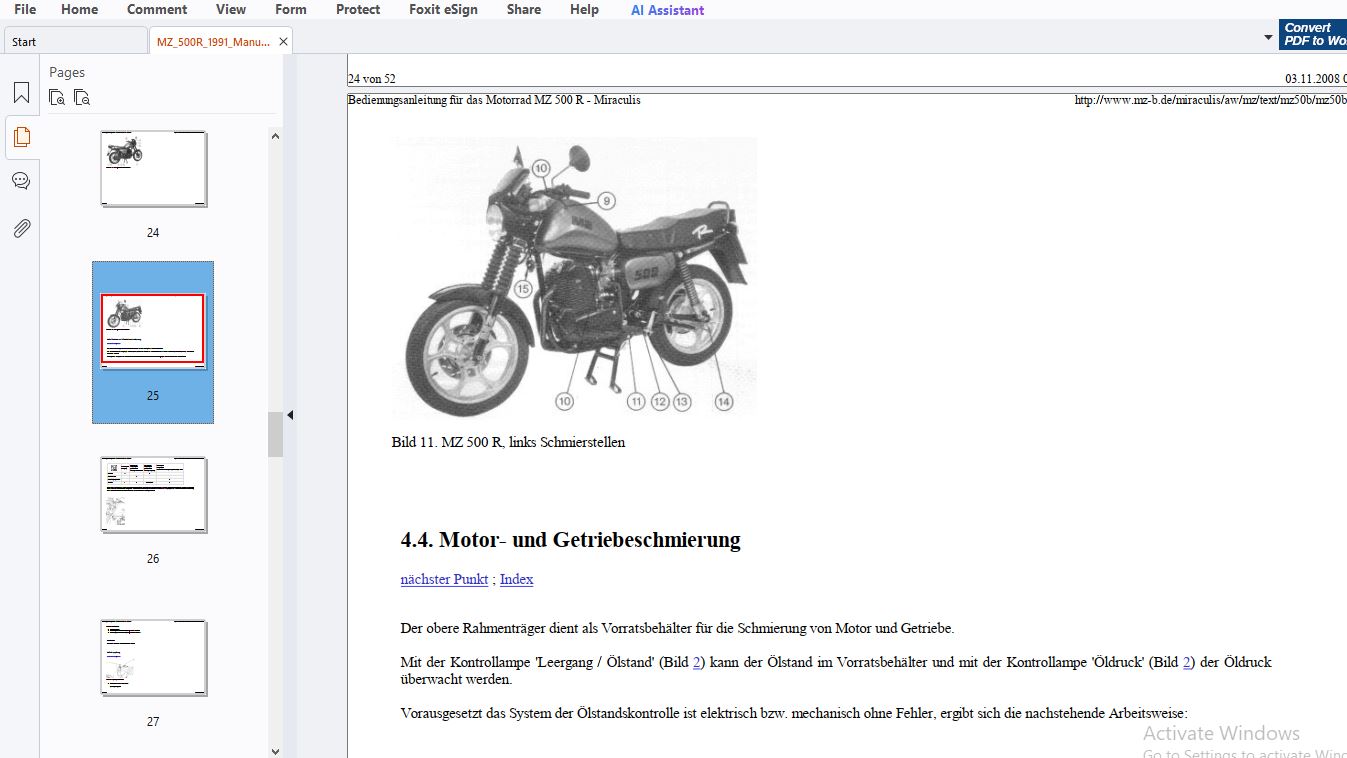Follow the 'Index' link

(x=516, y=579)
